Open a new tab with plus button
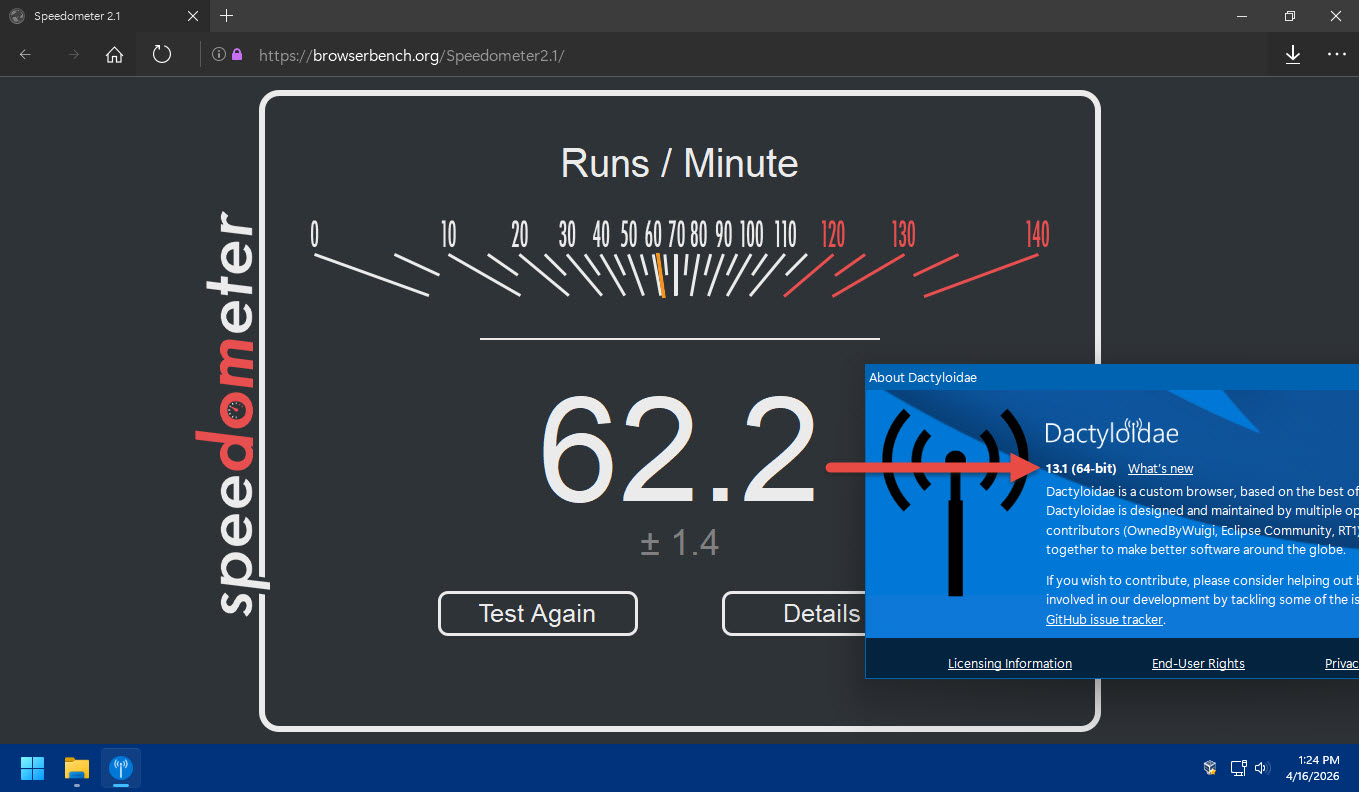This screenshot has width=1359, height=792. click(227, 16)
